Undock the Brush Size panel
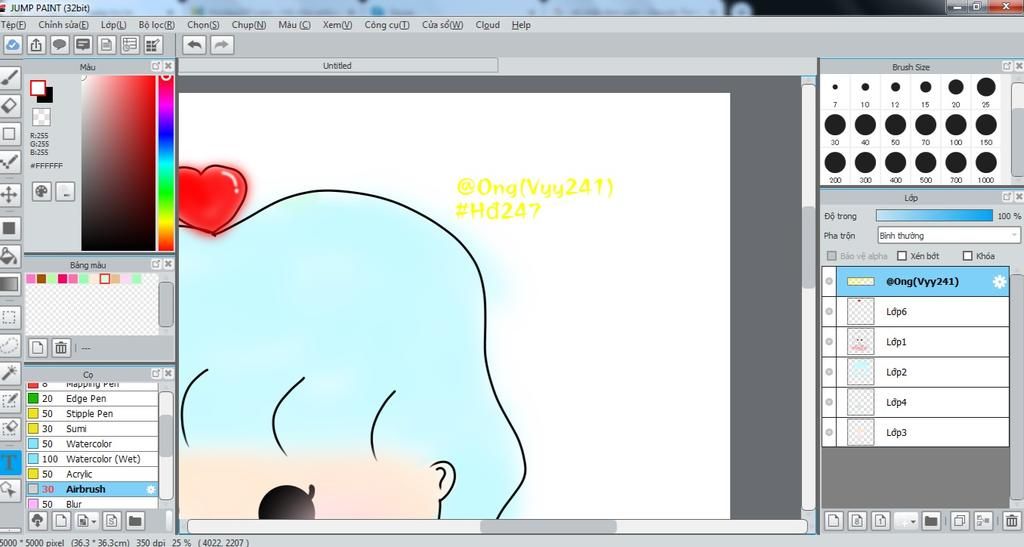1024x547 pixels. tap(1007, 66)
